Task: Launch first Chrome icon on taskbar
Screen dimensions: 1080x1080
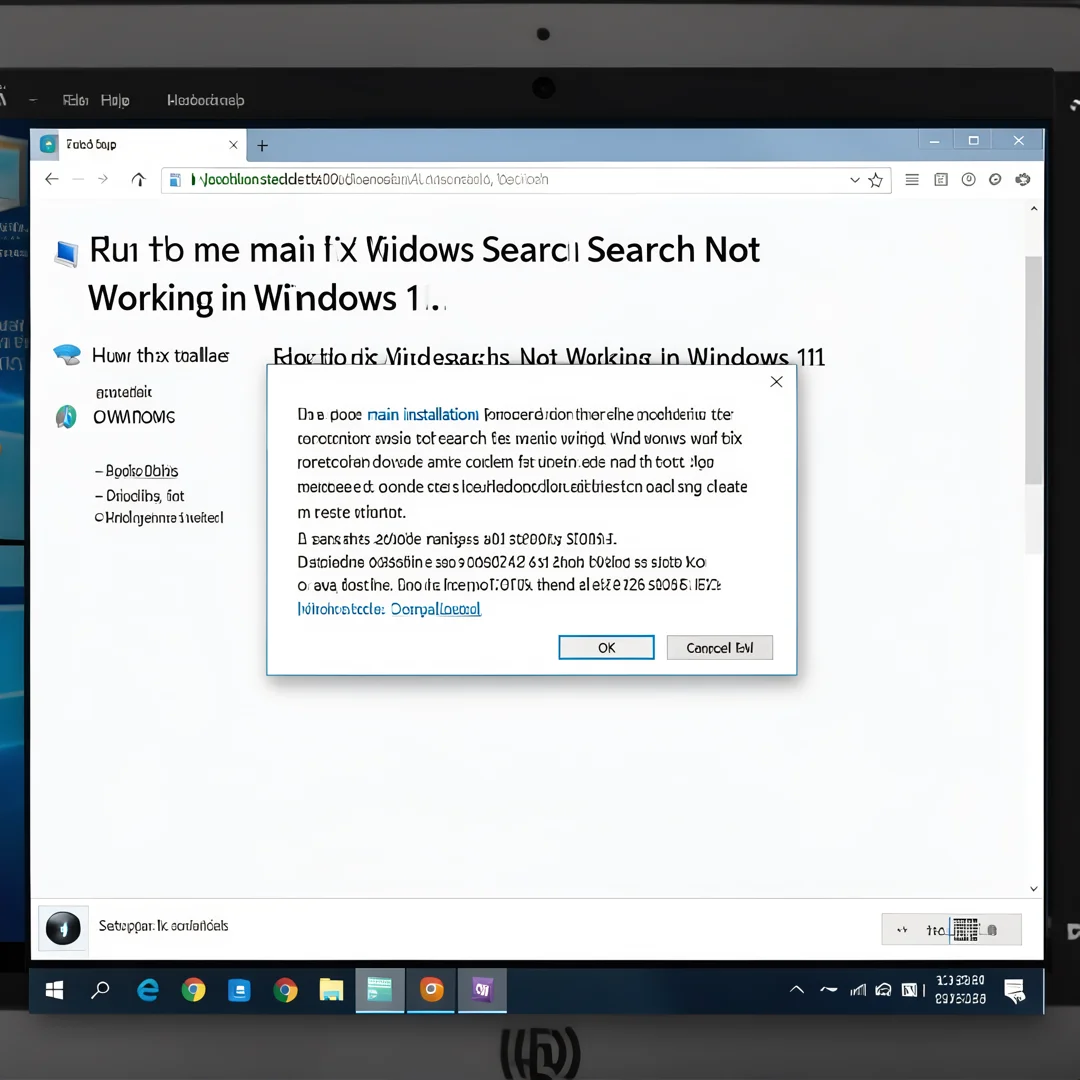Action: [x=194, y=990]
